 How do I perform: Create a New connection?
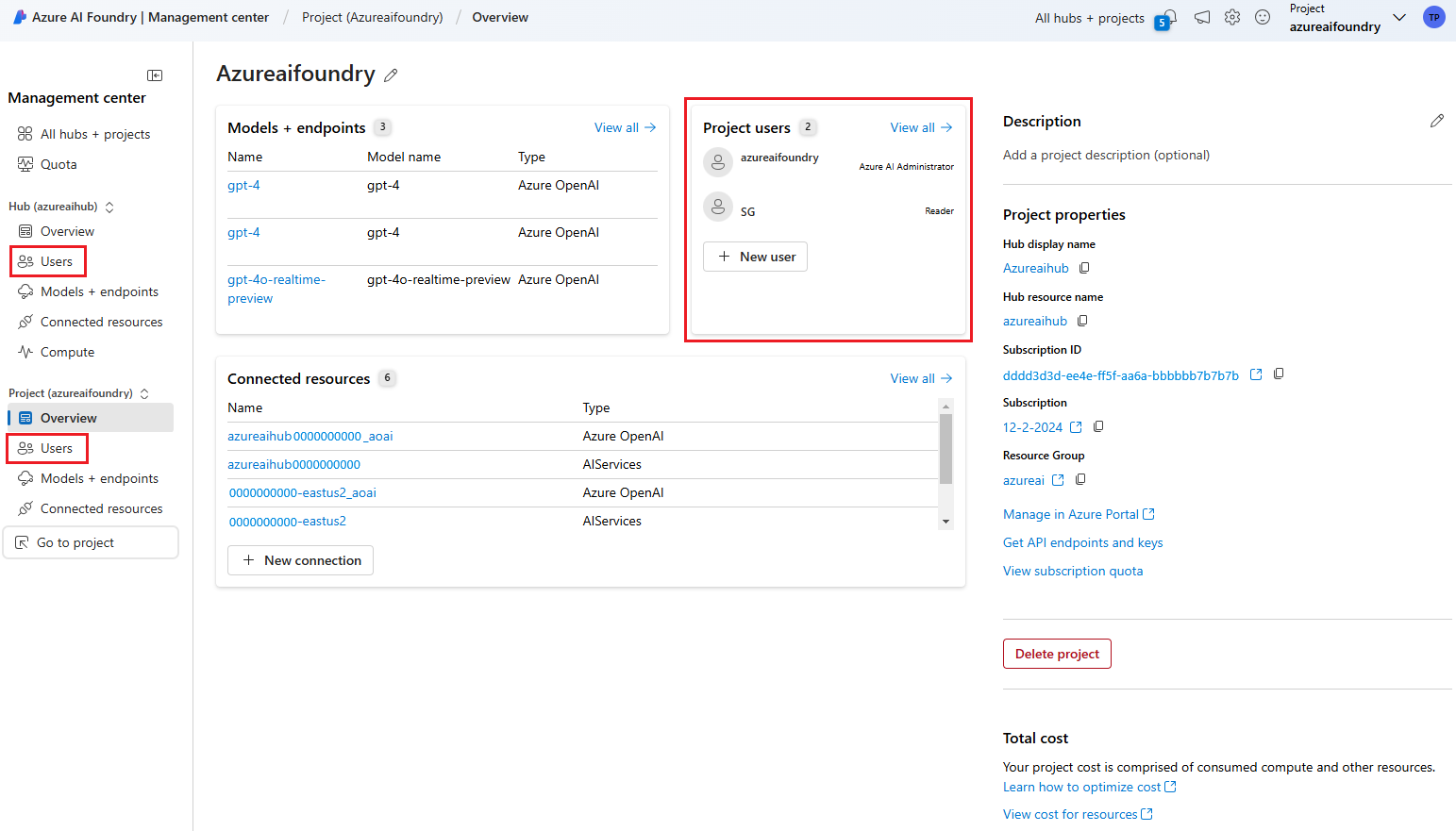tap(300, 560)
